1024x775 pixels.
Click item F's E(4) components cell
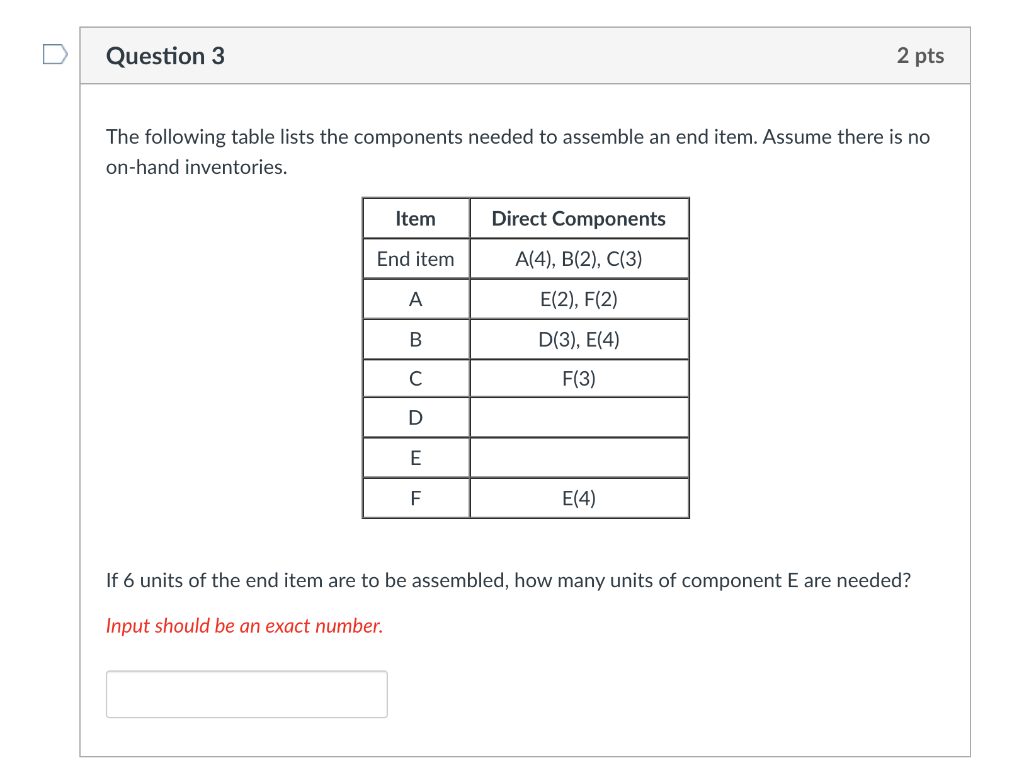(x=578, y=497)
